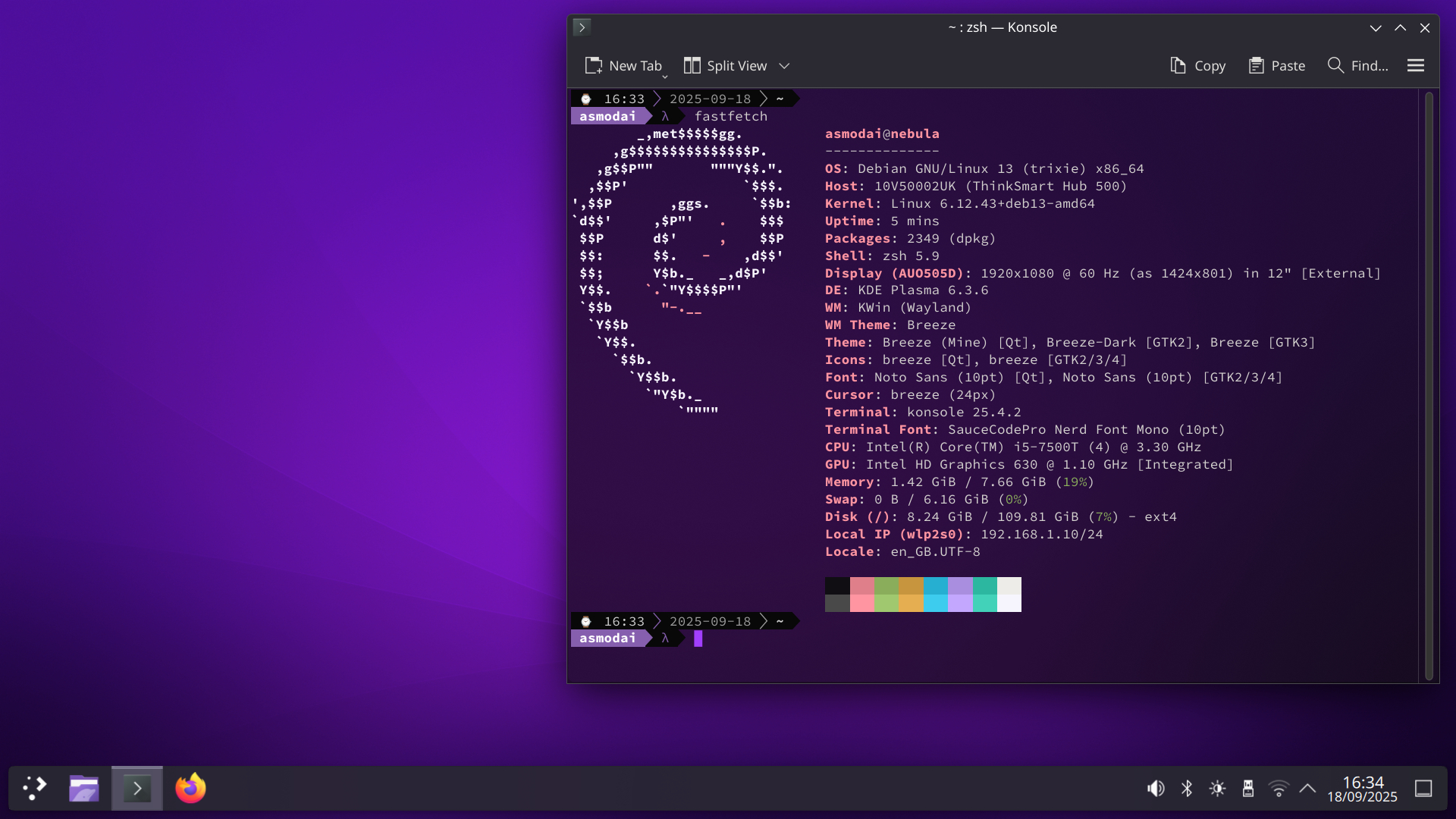Open Bluetooth settings in system tray
1456x819 pixels.
coord(1187,789)
